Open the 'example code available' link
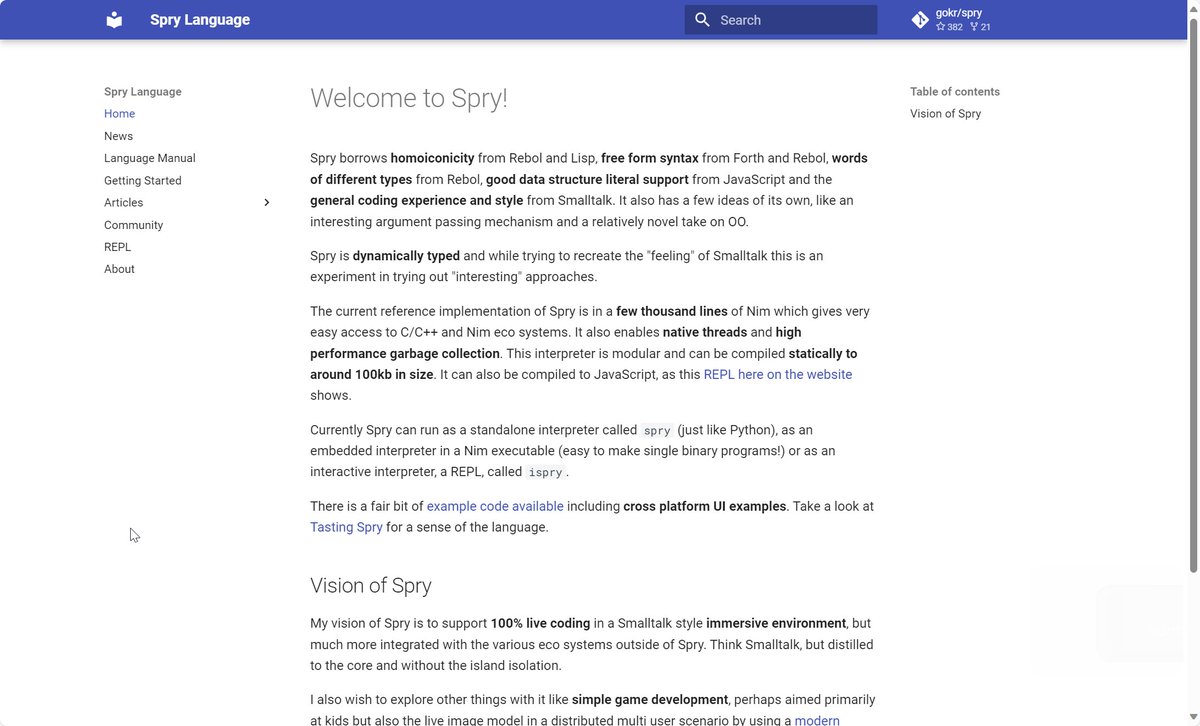Viewport: 1200px width, 726px height. [x=495, y=506]
